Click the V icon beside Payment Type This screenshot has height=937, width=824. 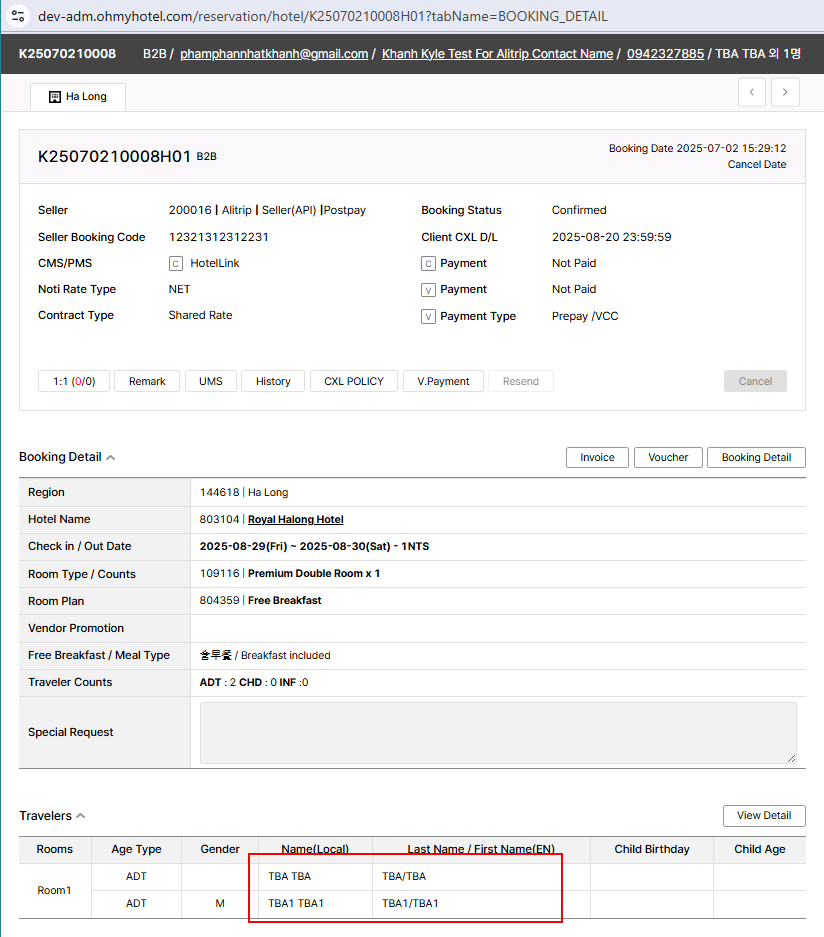[428, 316]
